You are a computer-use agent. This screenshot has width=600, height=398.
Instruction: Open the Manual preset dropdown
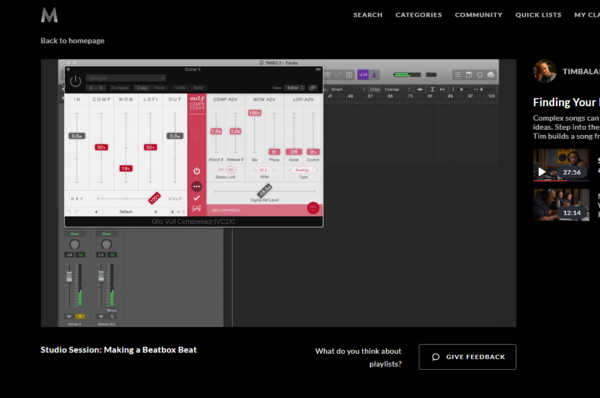point(126,78)
